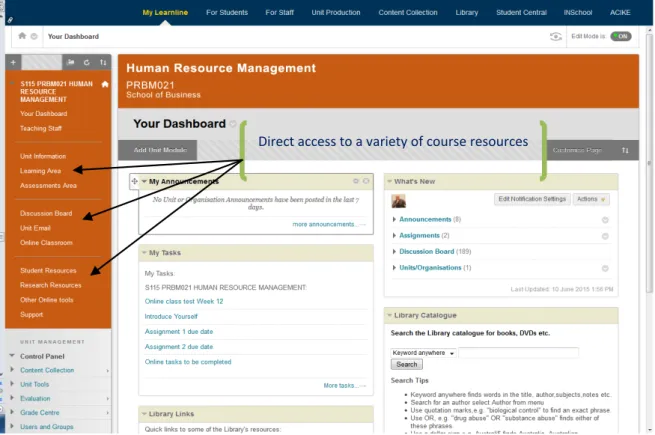Viewport: 655px width, 435px height.
Task: Click the student preview eye icon
Action: tap(555, 36)
